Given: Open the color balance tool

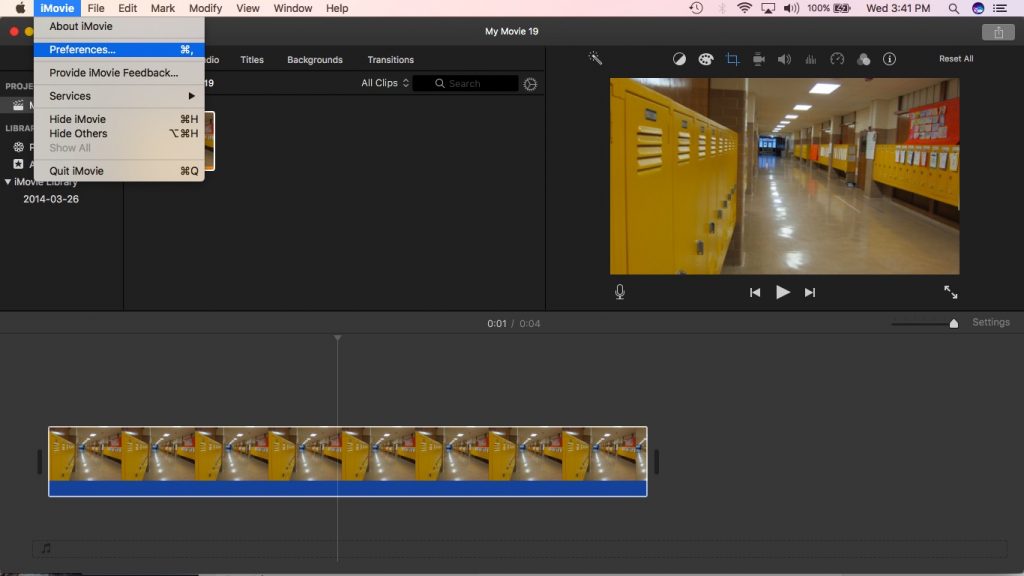Looking at the screenshot, I should tap(679, 59).
